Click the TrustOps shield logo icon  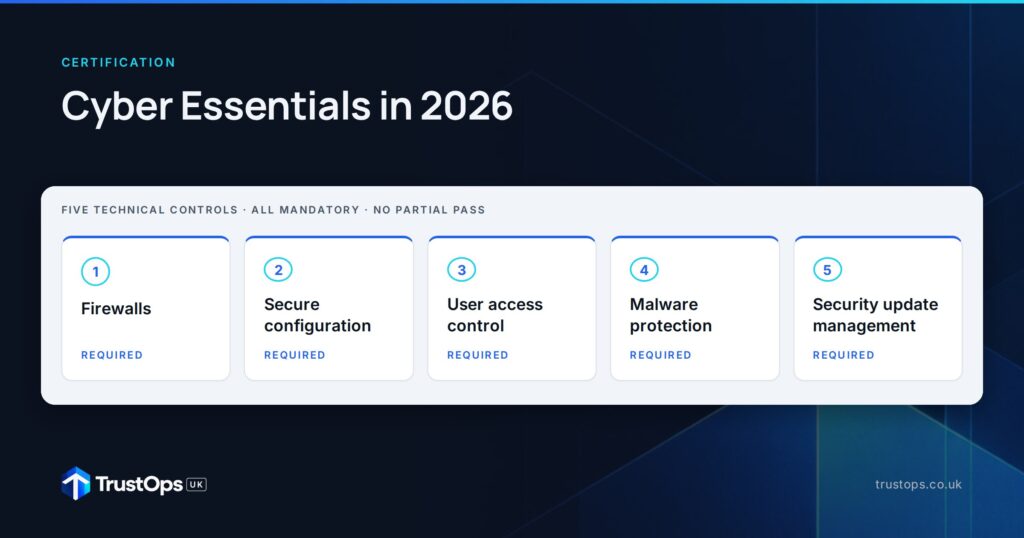pos(76,484)
